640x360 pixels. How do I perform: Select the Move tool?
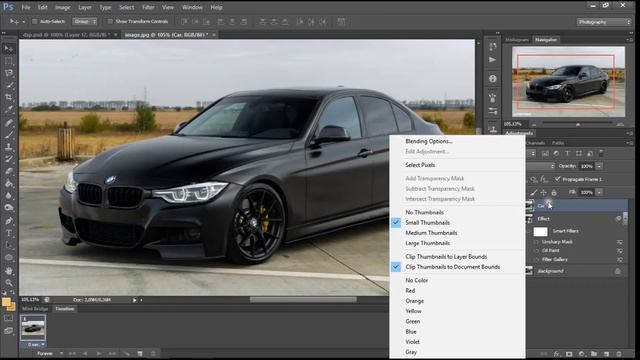click(x=9, y=49)
